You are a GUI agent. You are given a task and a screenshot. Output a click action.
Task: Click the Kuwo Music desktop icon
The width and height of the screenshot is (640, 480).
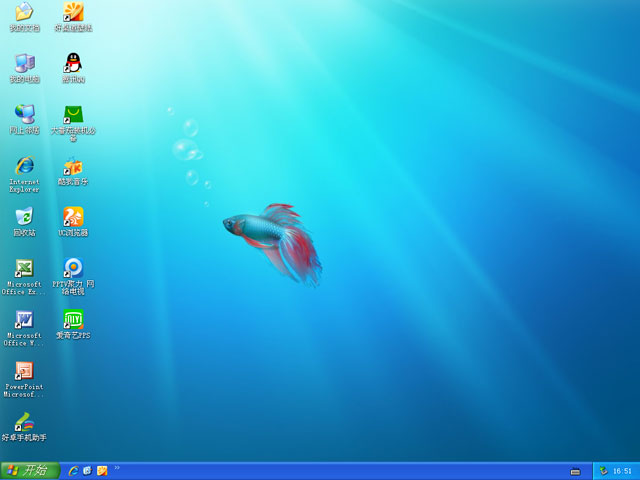pos(73,166)
